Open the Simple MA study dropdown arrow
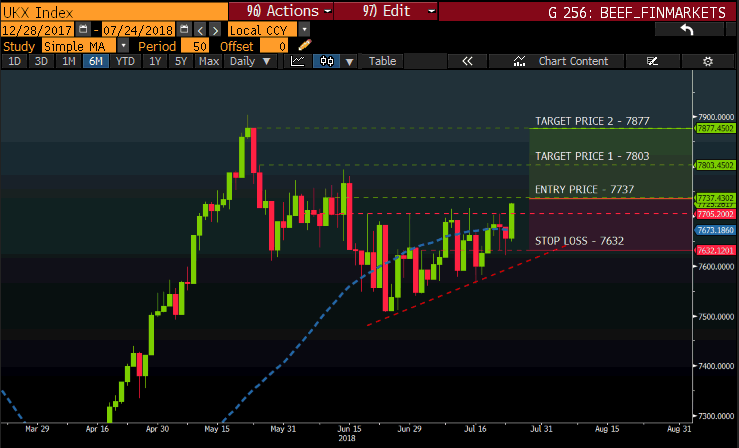The image size is (739, 448). [x=123, y=46]
